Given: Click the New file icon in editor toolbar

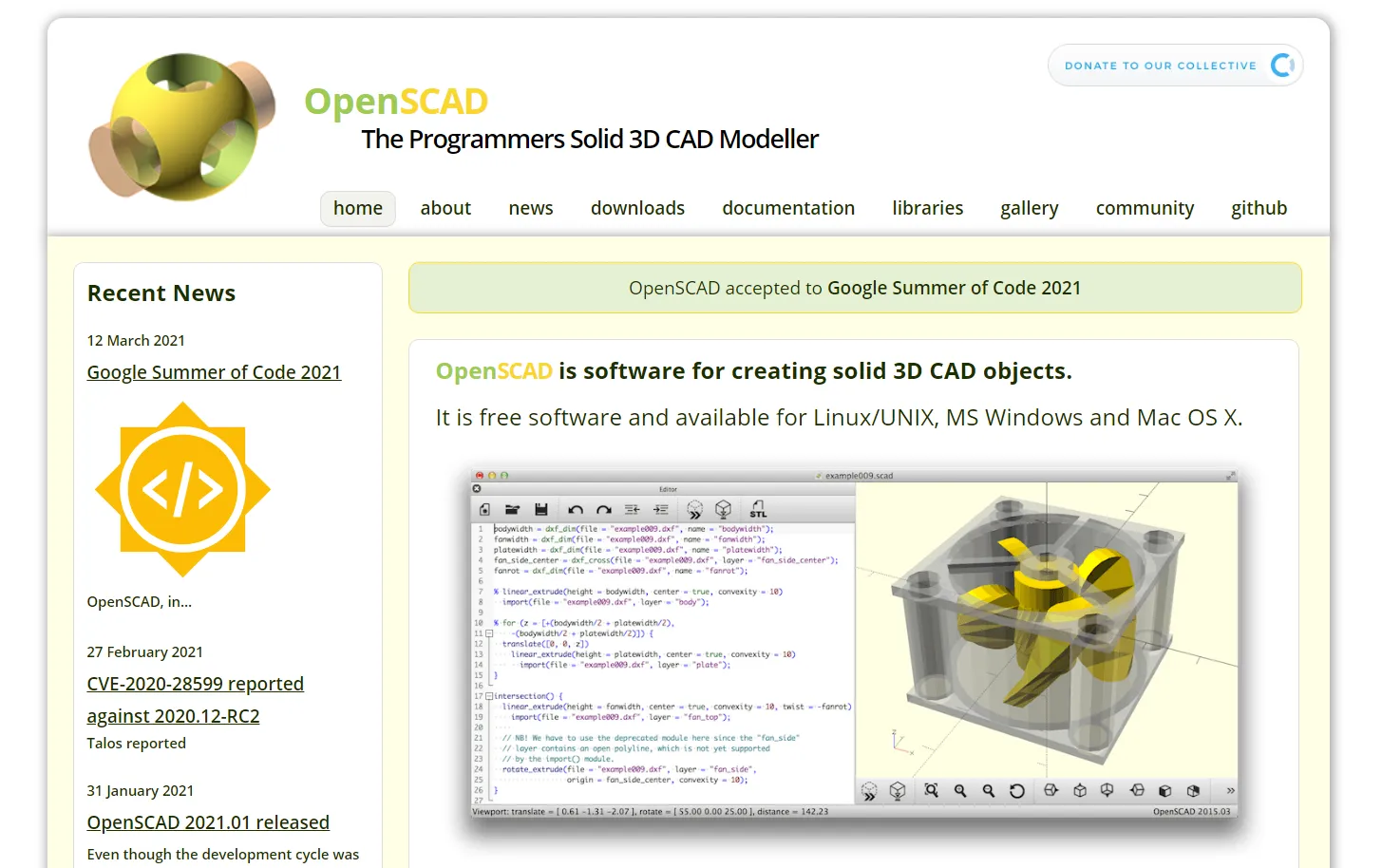Looking at the screenshot, I should pos(484,510).
